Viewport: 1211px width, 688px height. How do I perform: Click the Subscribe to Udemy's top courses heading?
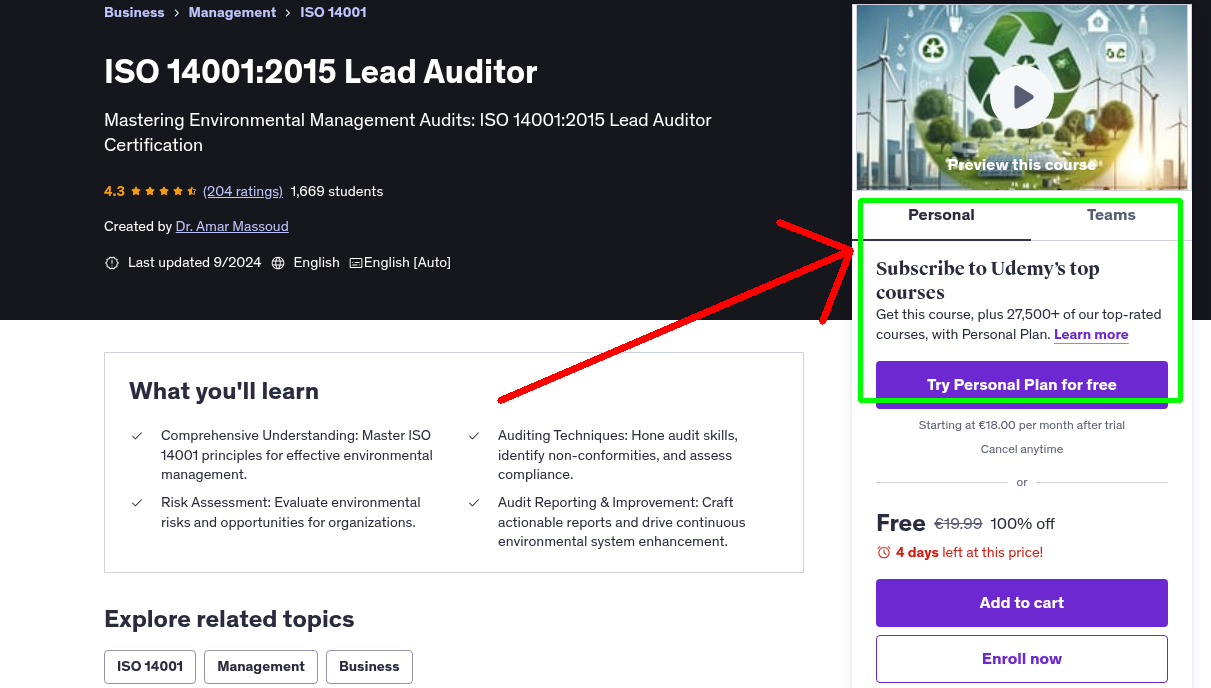(x=988, y=280)
